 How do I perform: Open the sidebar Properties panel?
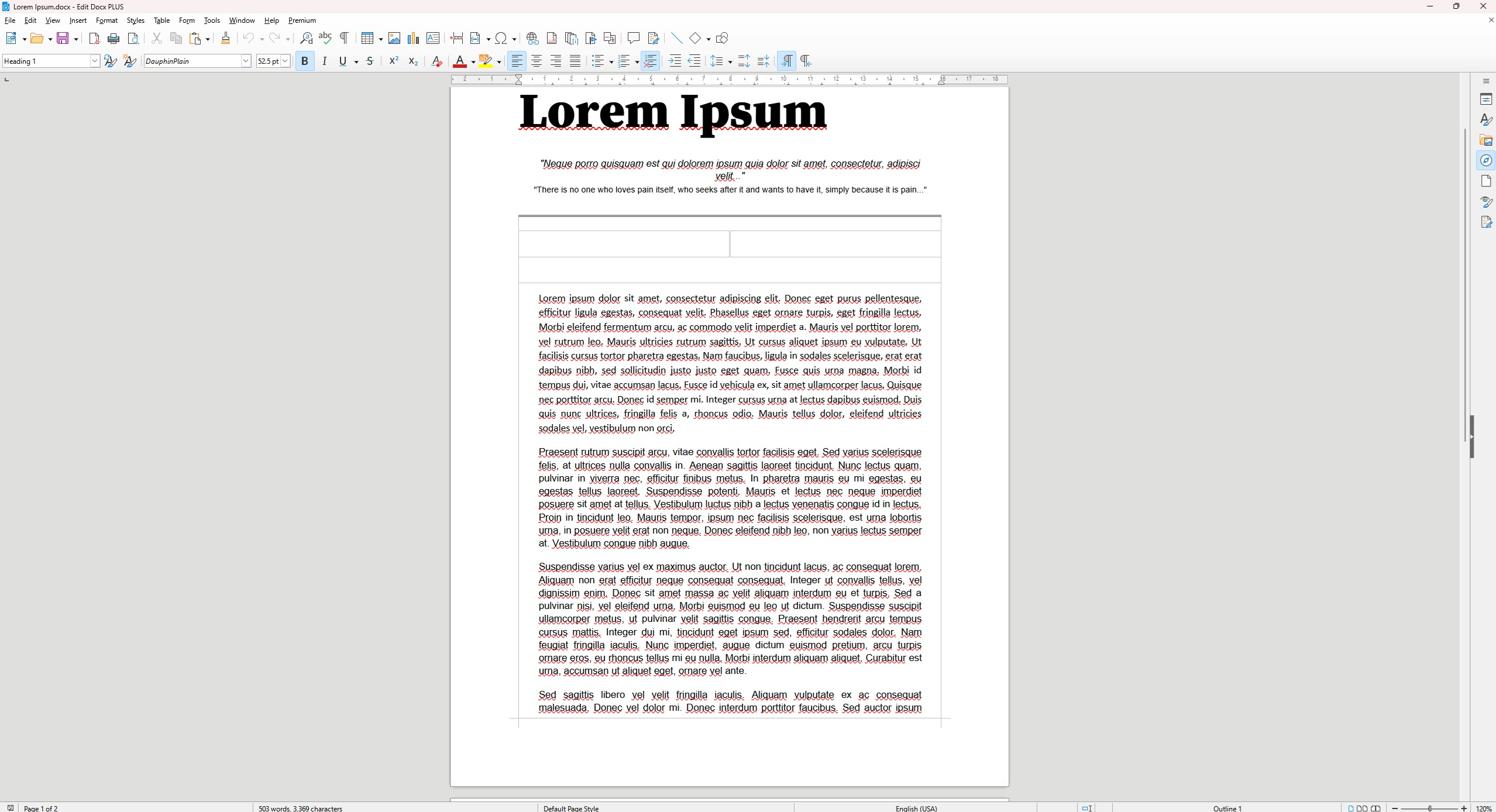click(1486, 99)
